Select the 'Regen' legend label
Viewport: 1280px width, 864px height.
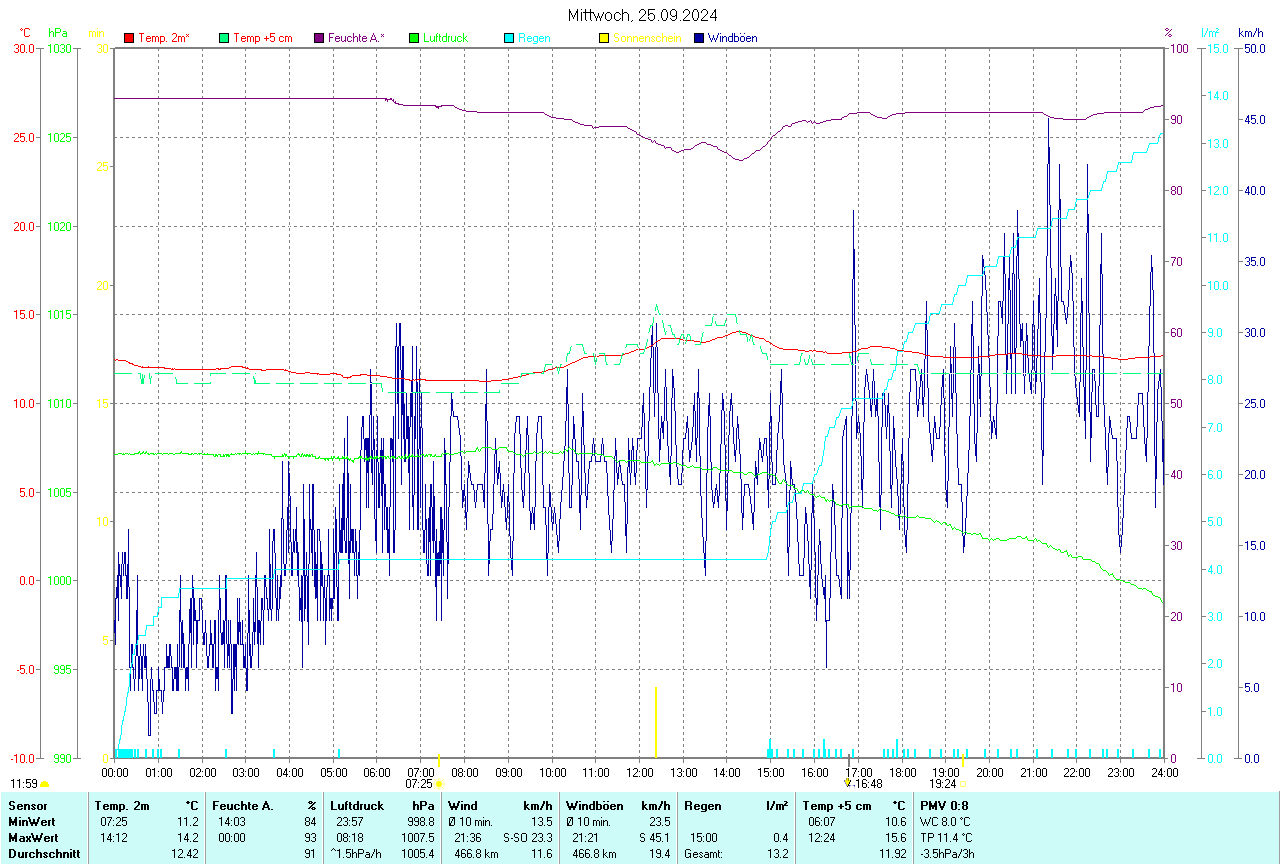click(x=534, y=38)
